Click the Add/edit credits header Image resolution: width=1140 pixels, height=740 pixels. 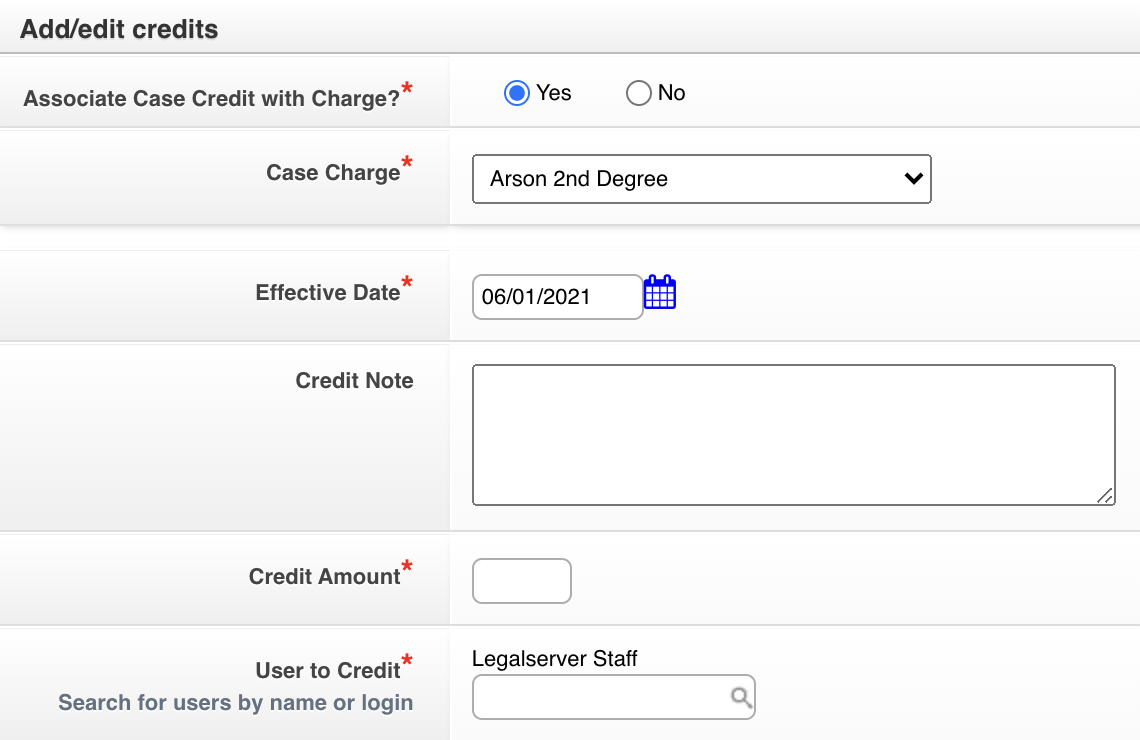tap(118, 29)
